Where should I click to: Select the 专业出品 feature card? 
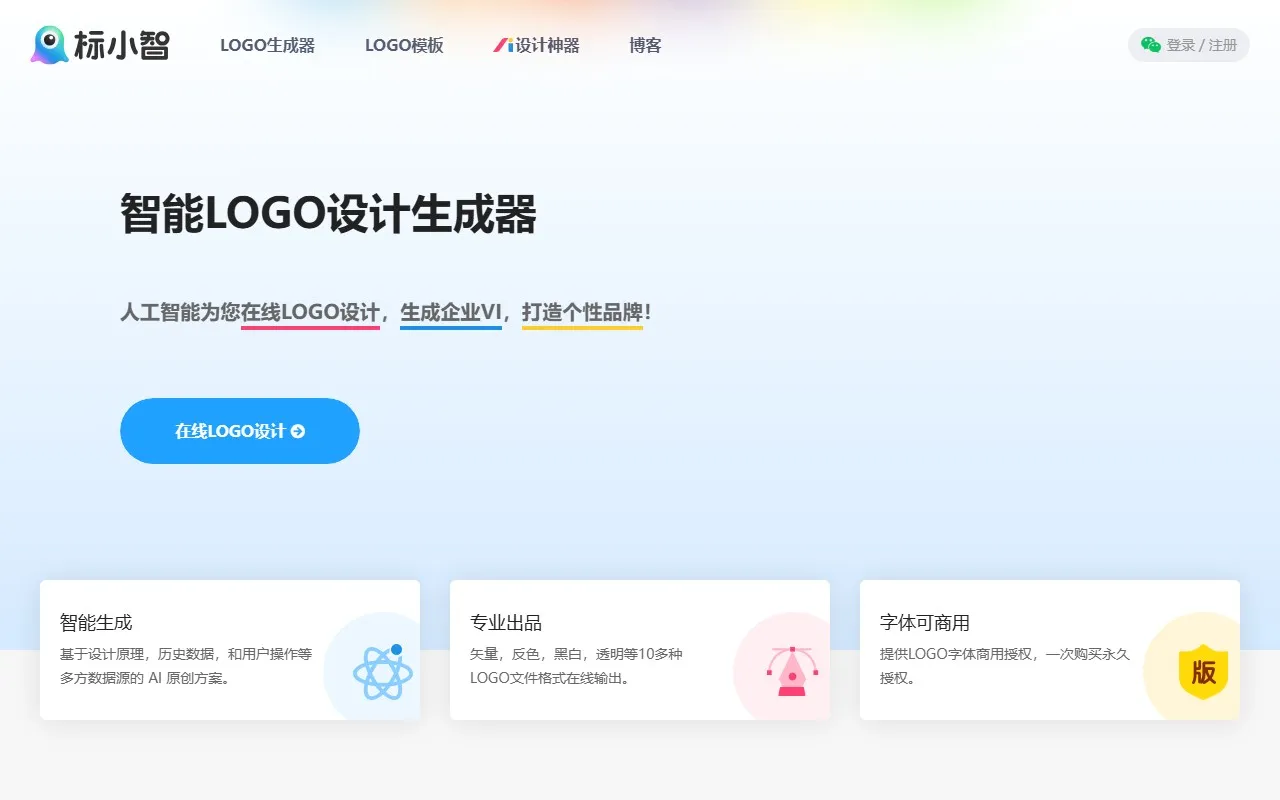coord(640,650)
